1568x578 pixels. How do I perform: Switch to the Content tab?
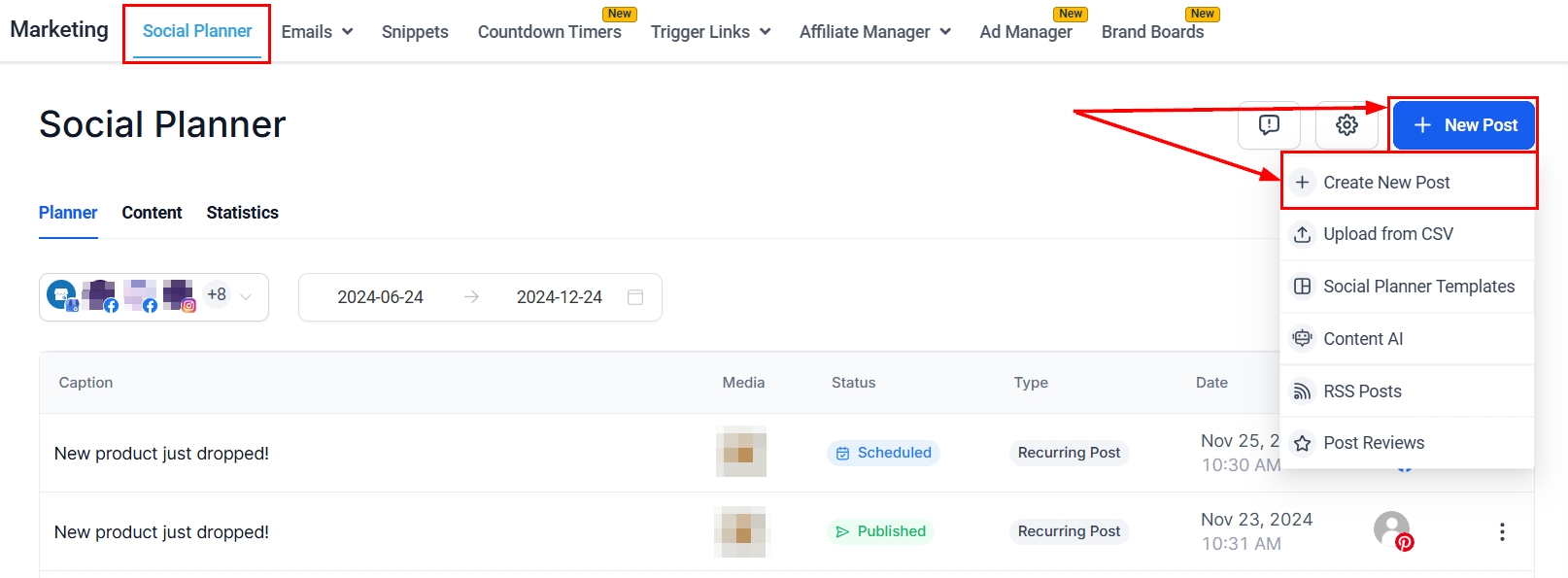[x=152, y=213]
